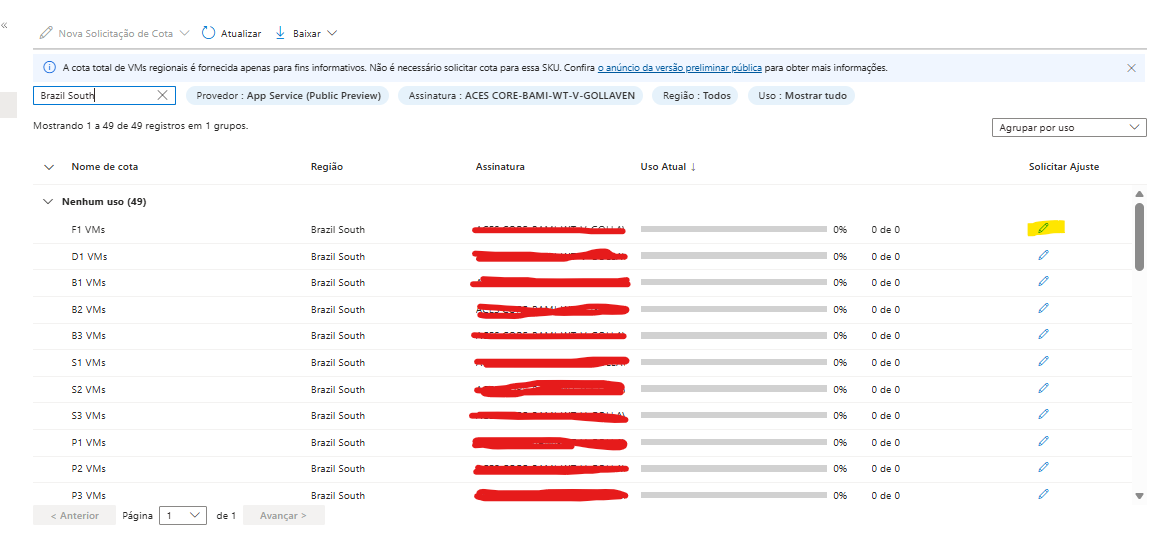The width and height of the screenshot is (1158, 537).
Task: Sort by the Nome de cota column
Action: [105, 167]
